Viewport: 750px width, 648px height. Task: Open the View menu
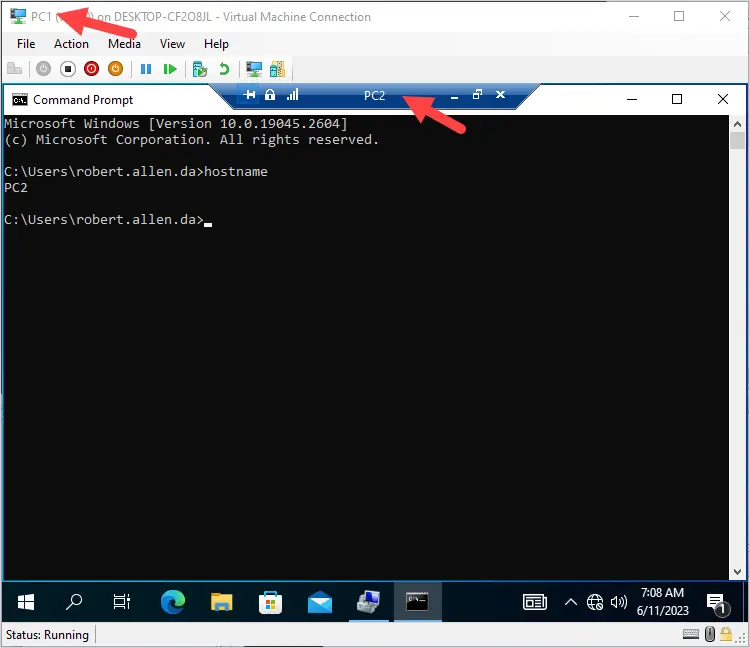pyautogui.click(x=172, y=44)
